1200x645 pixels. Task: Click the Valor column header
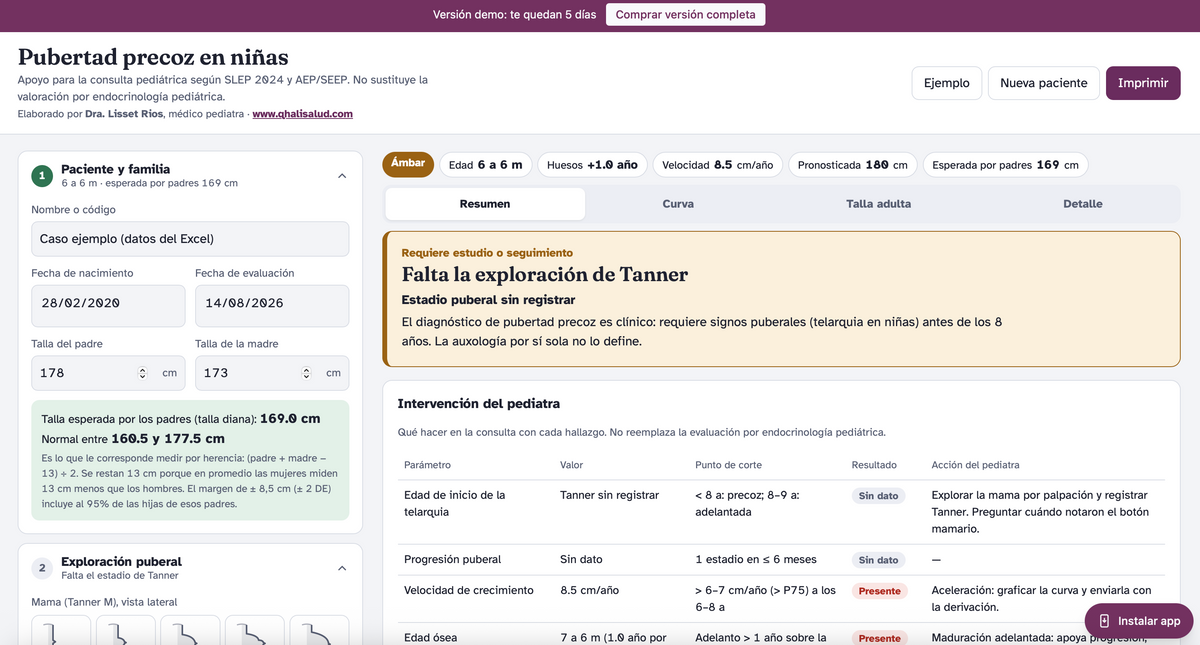572,465
